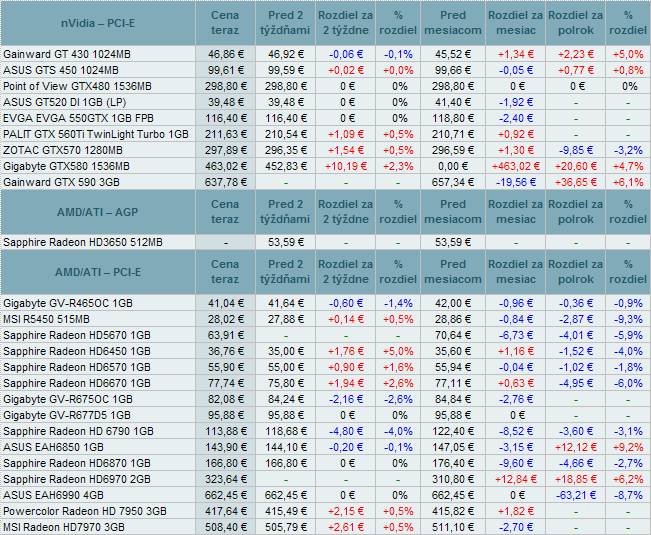Click -63,21 € half-year difference for EAH6990
The width and height of the screenshot is (651, 535).
pyautogui.click(x=576, y=495)
